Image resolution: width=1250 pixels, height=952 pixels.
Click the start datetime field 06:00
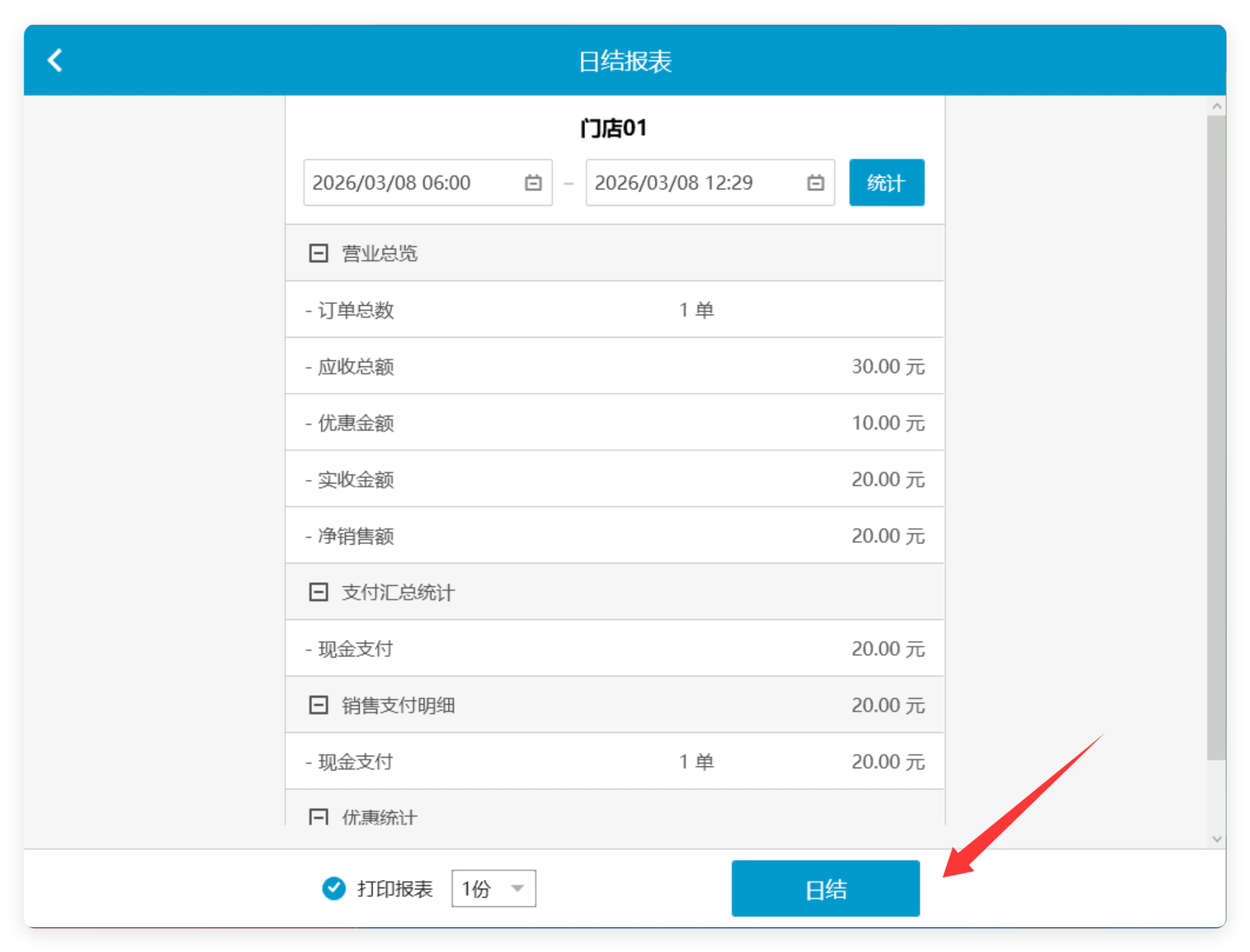pos(428,183)
